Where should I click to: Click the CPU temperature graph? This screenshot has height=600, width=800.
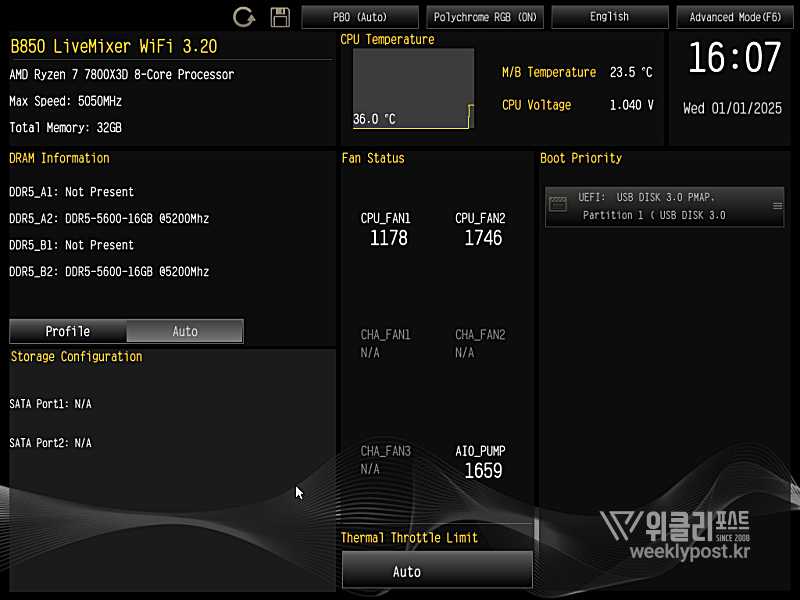(x=413, y=88)
